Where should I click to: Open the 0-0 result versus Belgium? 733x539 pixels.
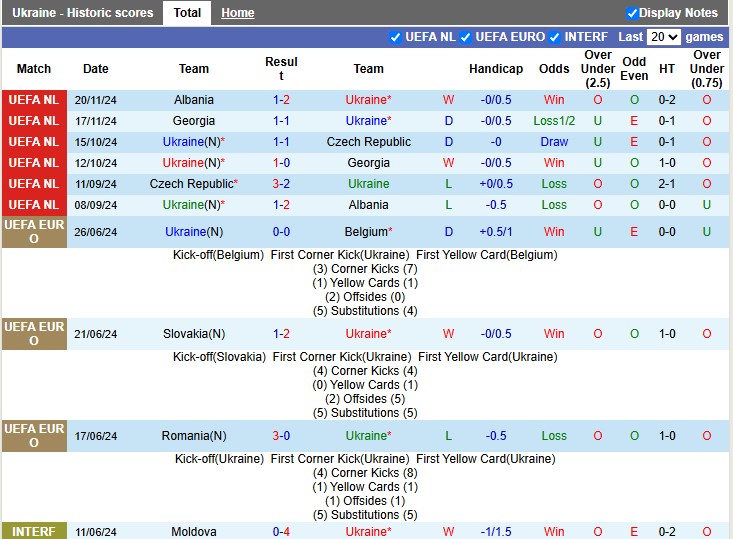(x=281, y=232)
